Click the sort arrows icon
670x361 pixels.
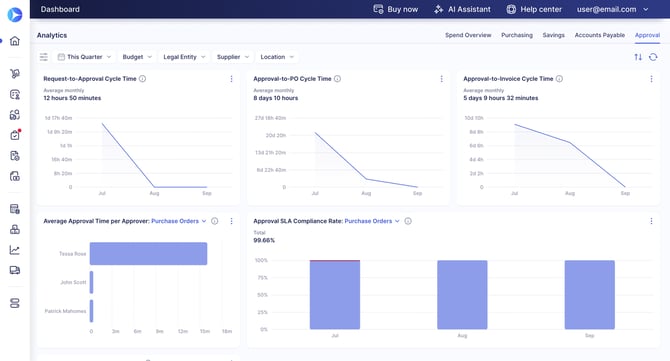(x=638, y=57)
